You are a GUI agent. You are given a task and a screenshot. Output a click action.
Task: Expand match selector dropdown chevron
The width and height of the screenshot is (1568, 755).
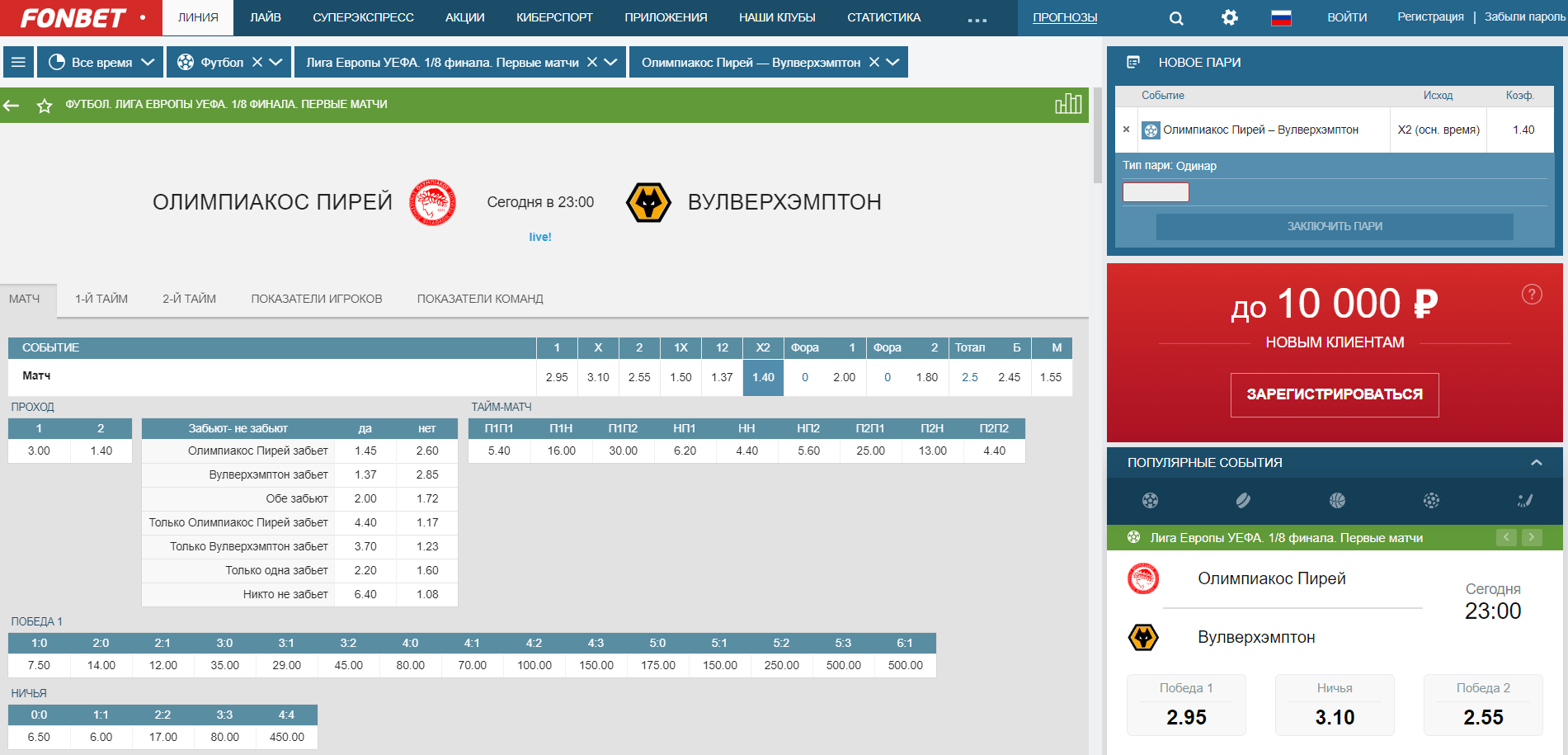click(x=893, y=62)
